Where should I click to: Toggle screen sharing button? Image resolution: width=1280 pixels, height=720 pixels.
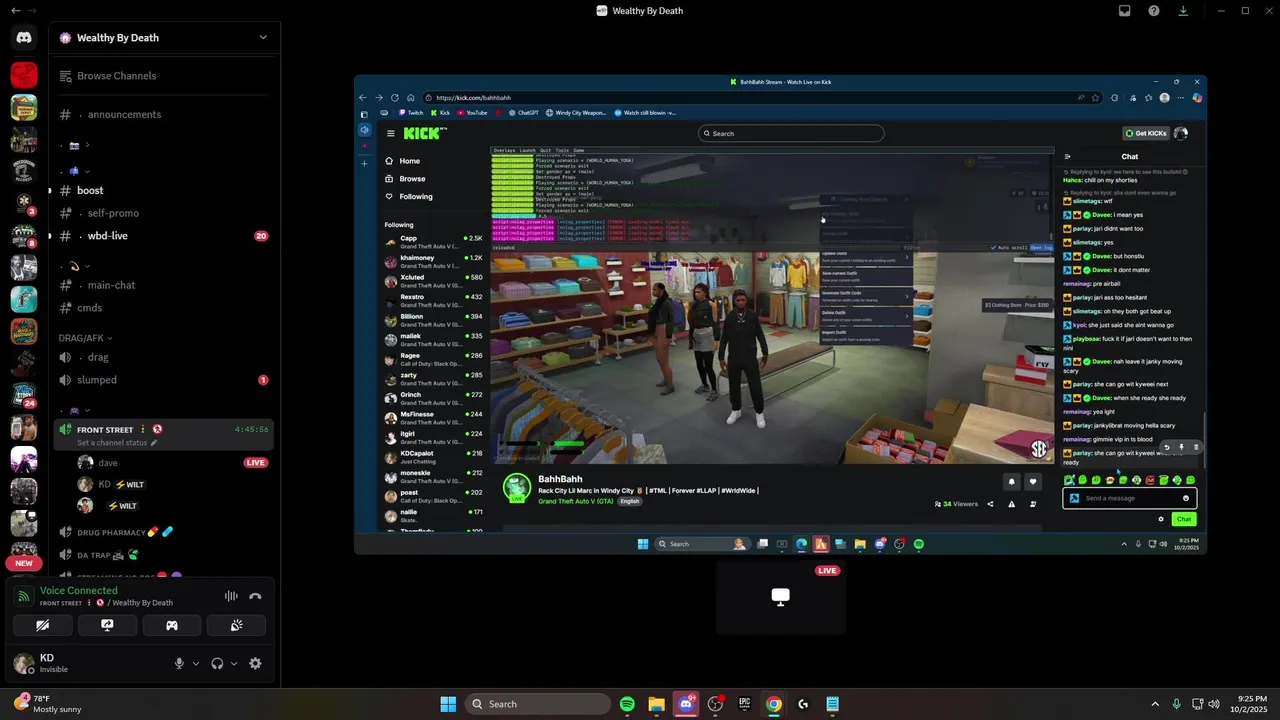click(107, 625)
